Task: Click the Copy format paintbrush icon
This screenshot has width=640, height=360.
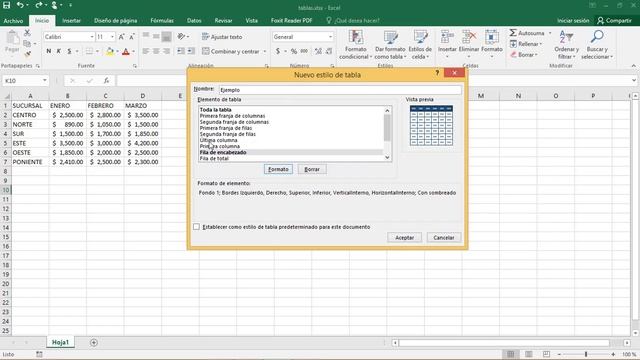Action: pyautogui.click(x=27, y=54)
